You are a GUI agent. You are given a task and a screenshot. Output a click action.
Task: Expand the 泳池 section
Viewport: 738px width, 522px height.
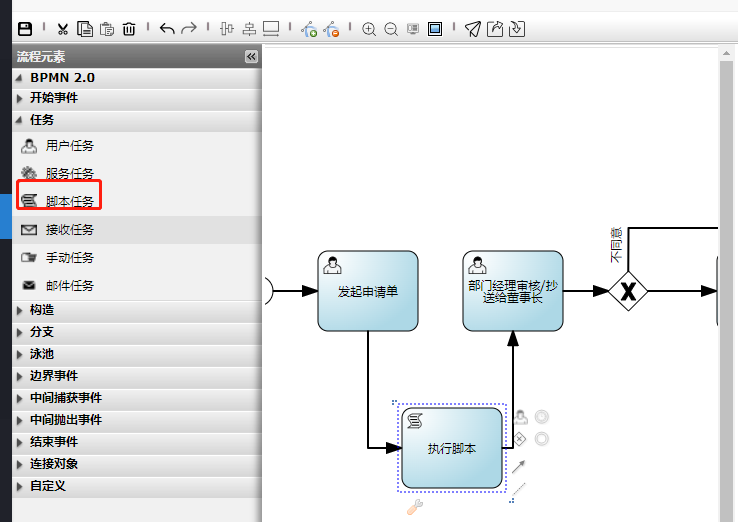pyautogui.click(x=42, y=354)
